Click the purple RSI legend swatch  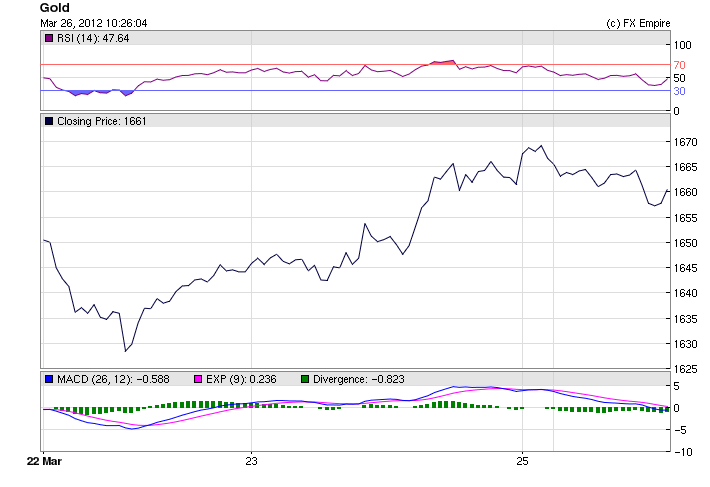click(49, 38)
